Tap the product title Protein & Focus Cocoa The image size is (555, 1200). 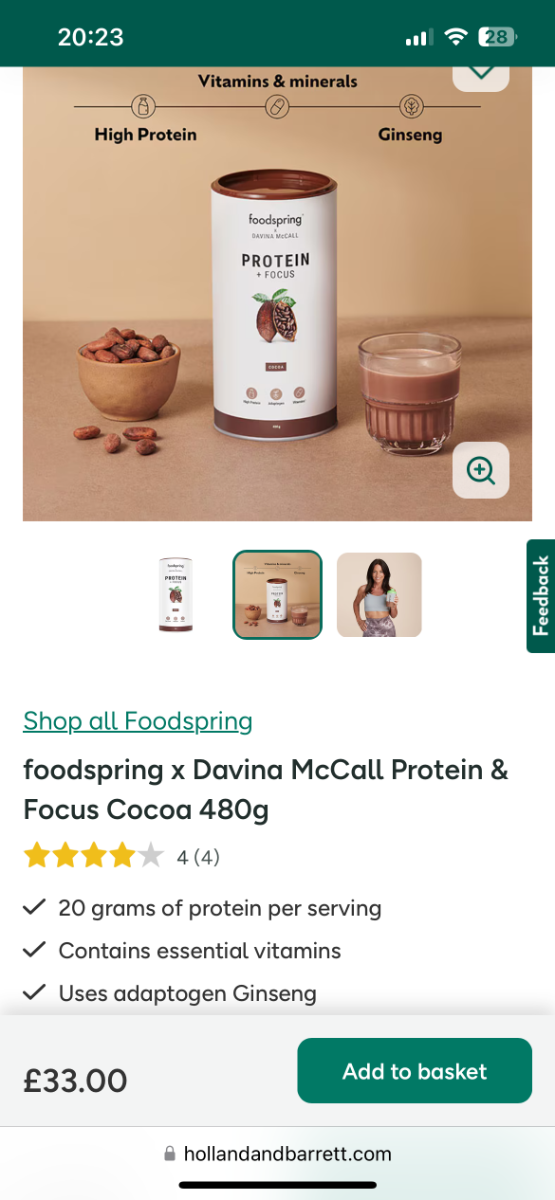point(266,788)
